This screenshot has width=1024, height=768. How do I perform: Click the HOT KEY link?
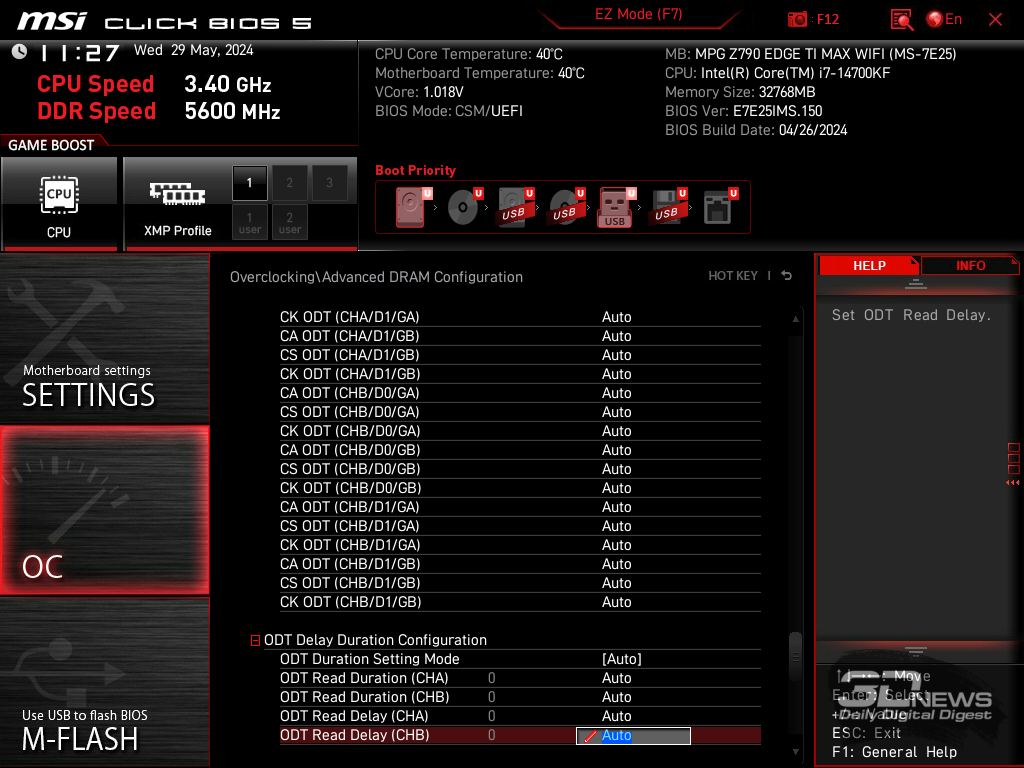click(x=733, y=276)
